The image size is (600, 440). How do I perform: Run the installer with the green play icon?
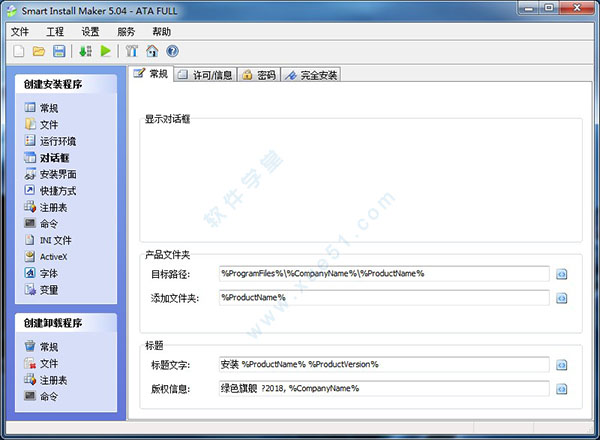click(x=105, y=51)
